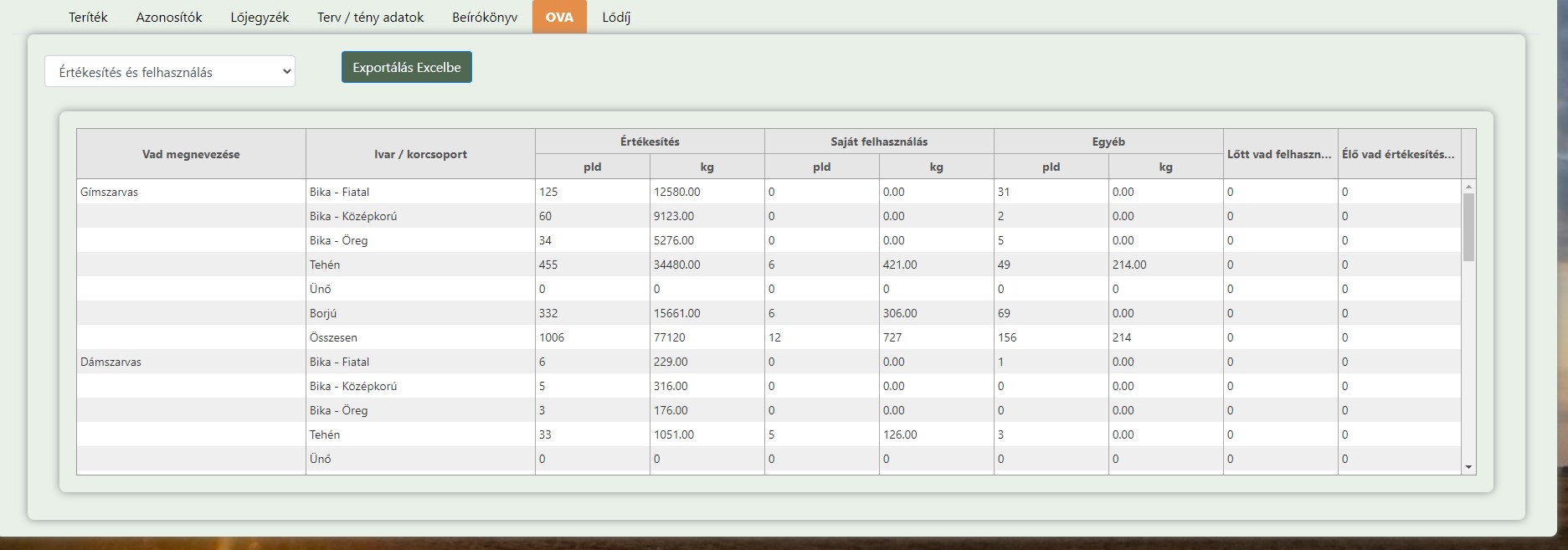Open the Lőjegyzék tab
Viewport: 1568px width, 550px height.
point(260,17)
